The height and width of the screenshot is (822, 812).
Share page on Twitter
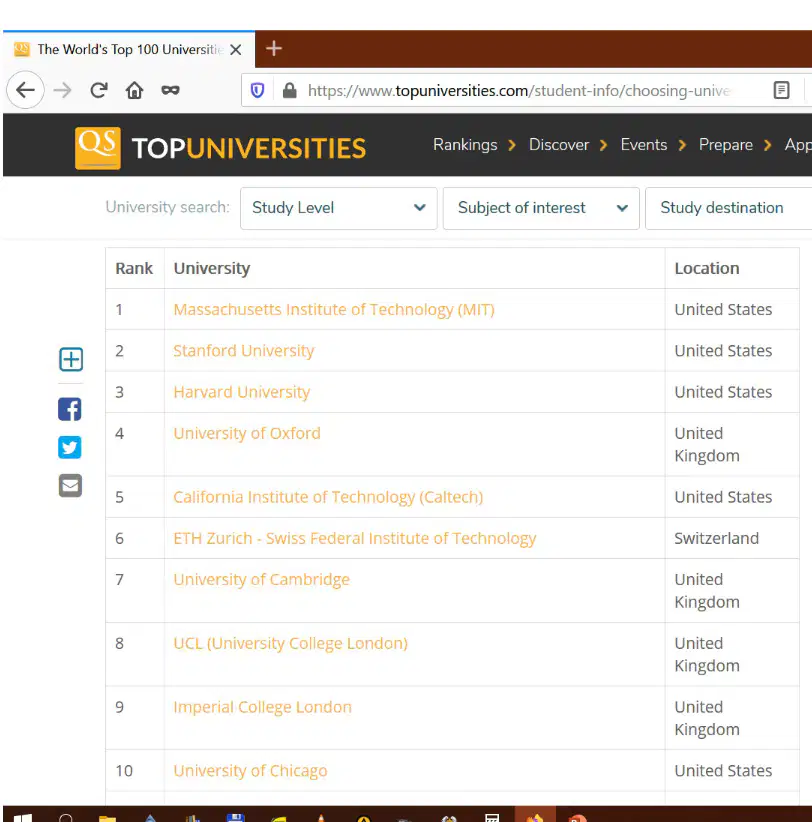(70, 447)
